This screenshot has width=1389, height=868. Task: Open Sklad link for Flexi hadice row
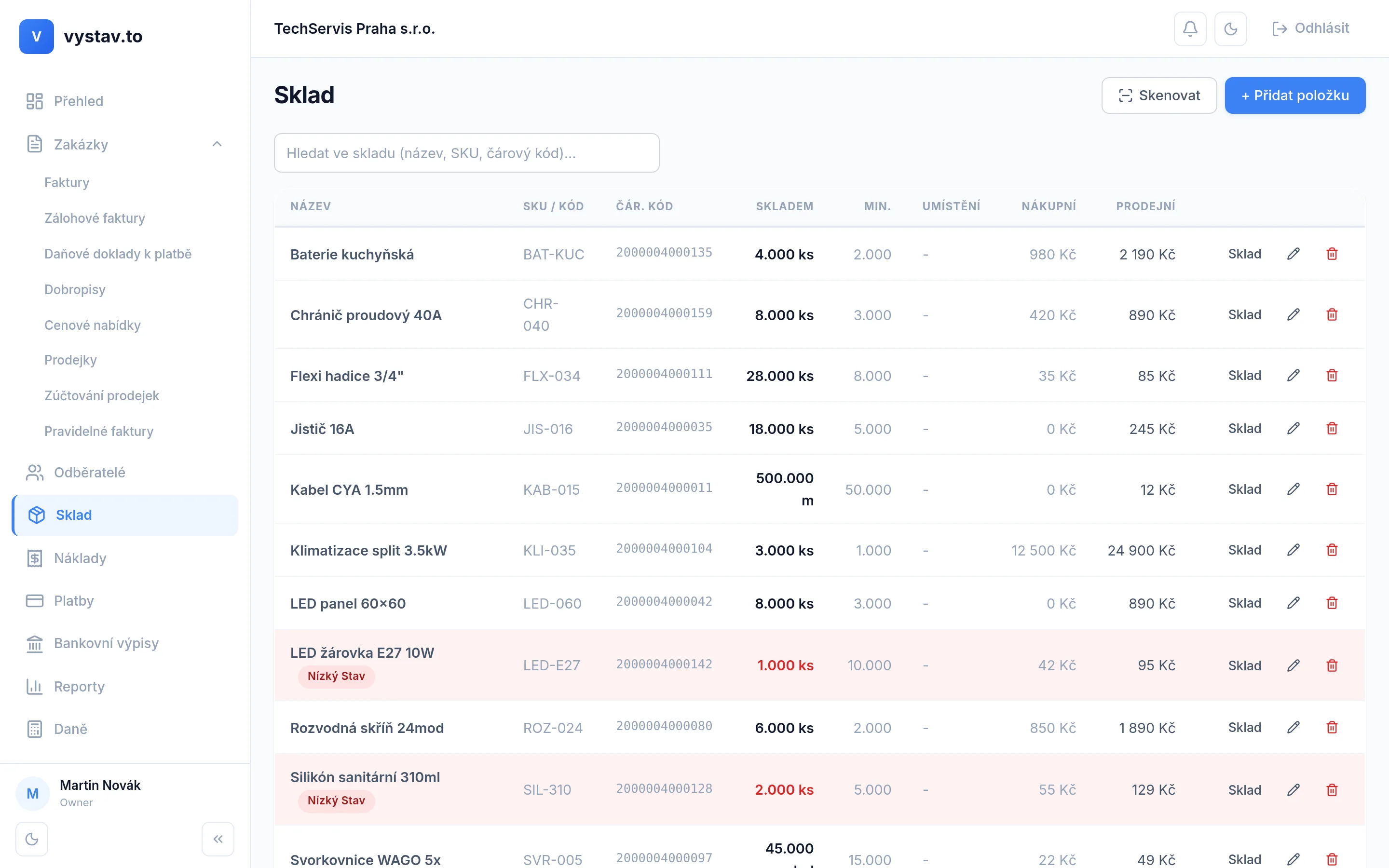pos(1244,376)
